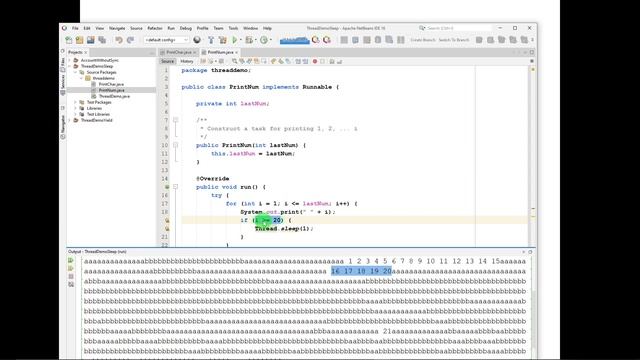Open the dropdown arrow next to the Run icon
This screenshot has height=360, width=640.
point(240,40)
